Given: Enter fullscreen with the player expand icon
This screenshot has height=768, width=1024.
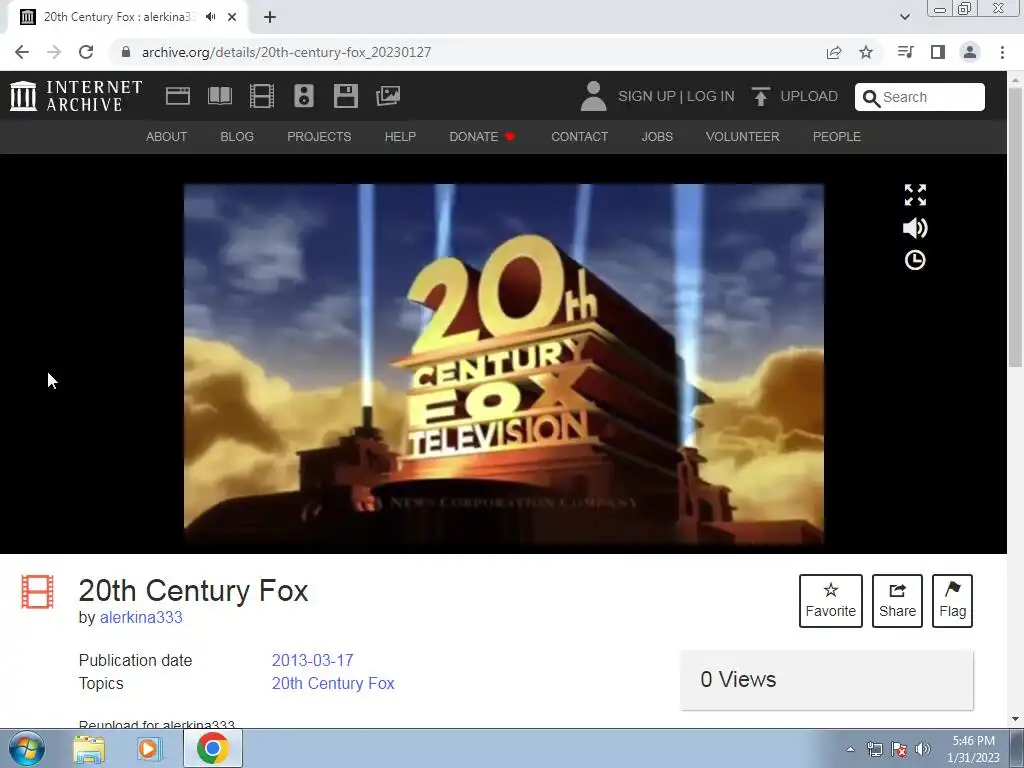Looking at the screenshot, I should click(915, 195).
